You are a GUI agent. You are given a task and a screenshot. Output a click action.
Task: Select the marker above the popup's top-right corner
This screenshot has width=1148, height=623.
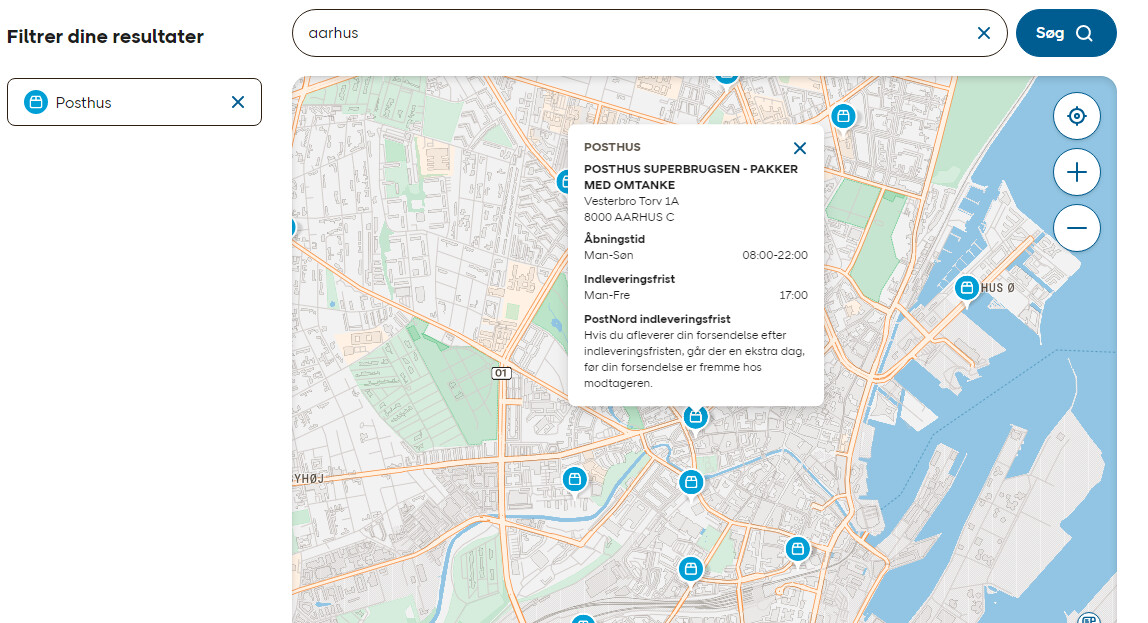tap(843, 116)
